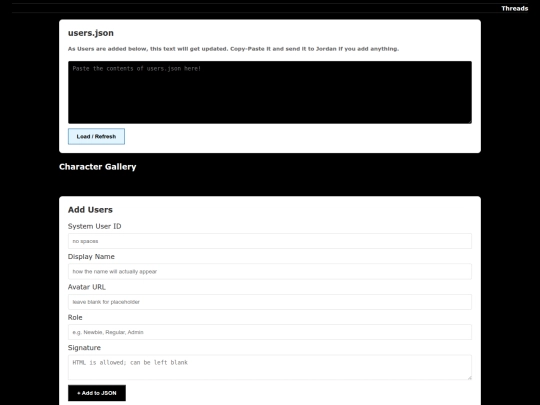Grab the Signature textarea resize handle

pos(469,377)
